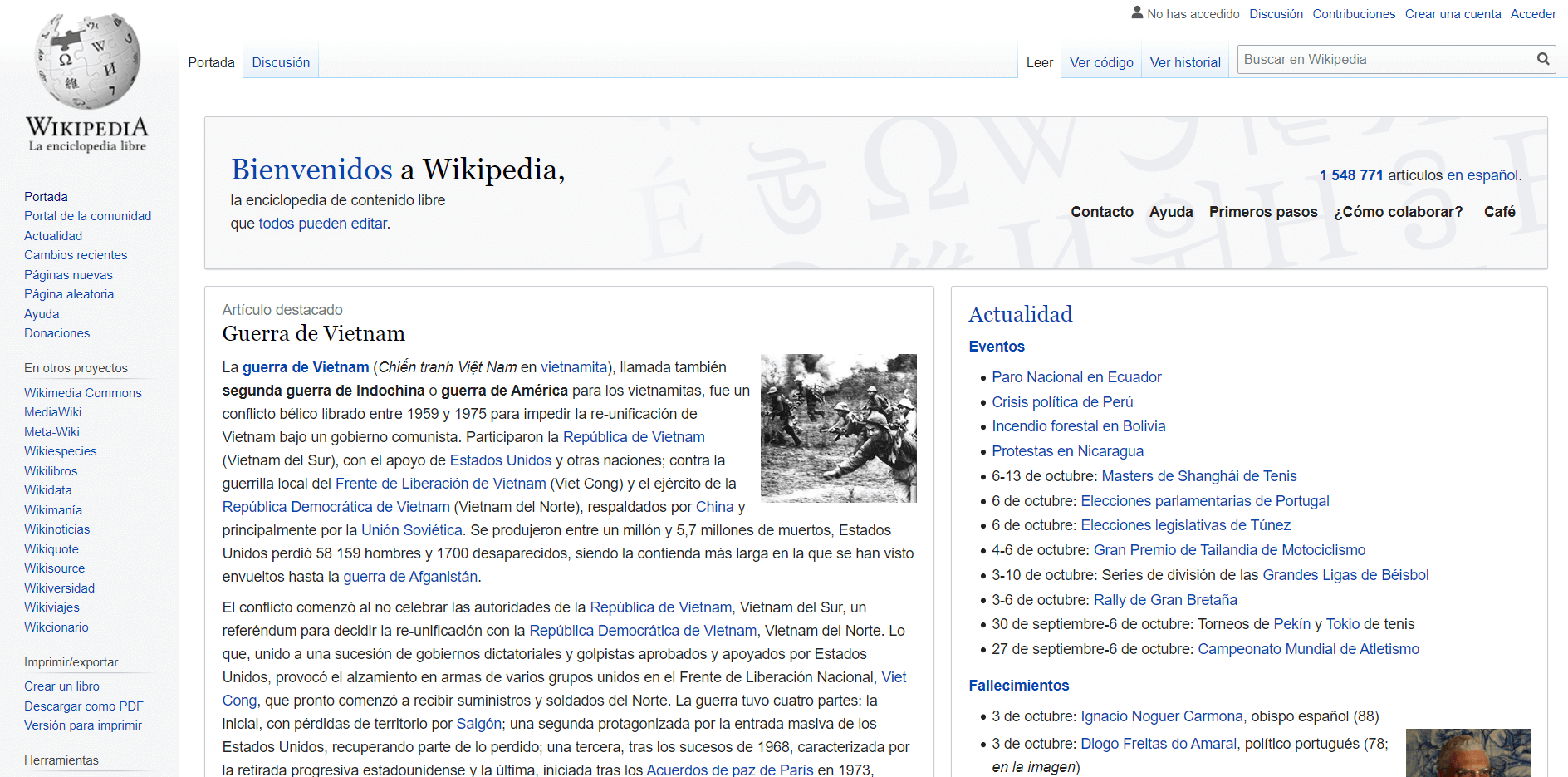Open the Wikisource link
This screenshot has width=1568, height=777.
(54, 568)
